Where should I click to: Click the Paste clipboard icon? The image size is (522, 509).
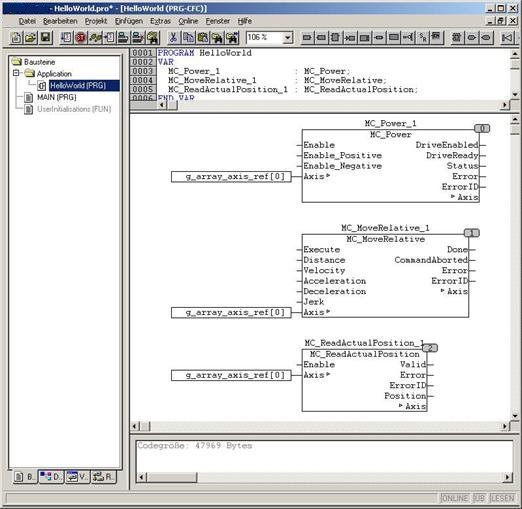pyautogui.click(x=202, y=38)
